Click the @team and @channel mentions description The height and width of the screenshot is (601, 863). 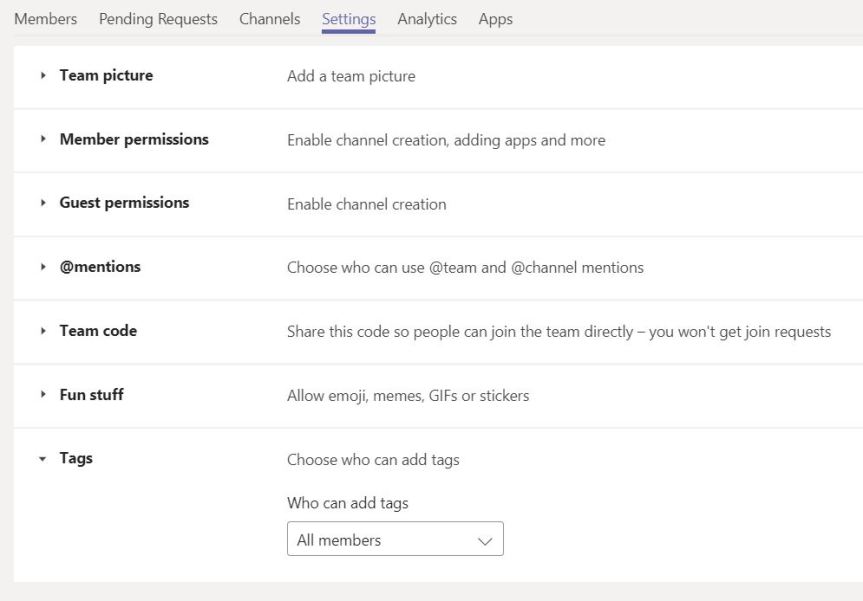click(465, 268)
